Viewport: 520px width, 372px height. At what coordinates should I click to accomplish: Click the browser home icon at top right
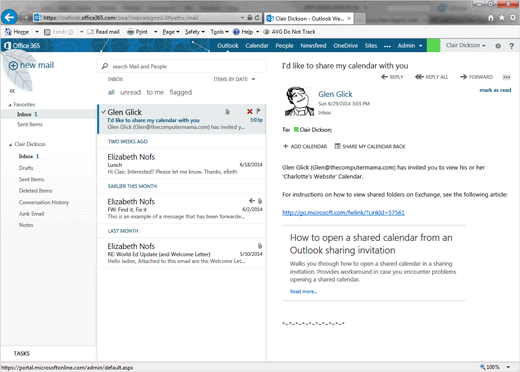[x=491, y=18]
